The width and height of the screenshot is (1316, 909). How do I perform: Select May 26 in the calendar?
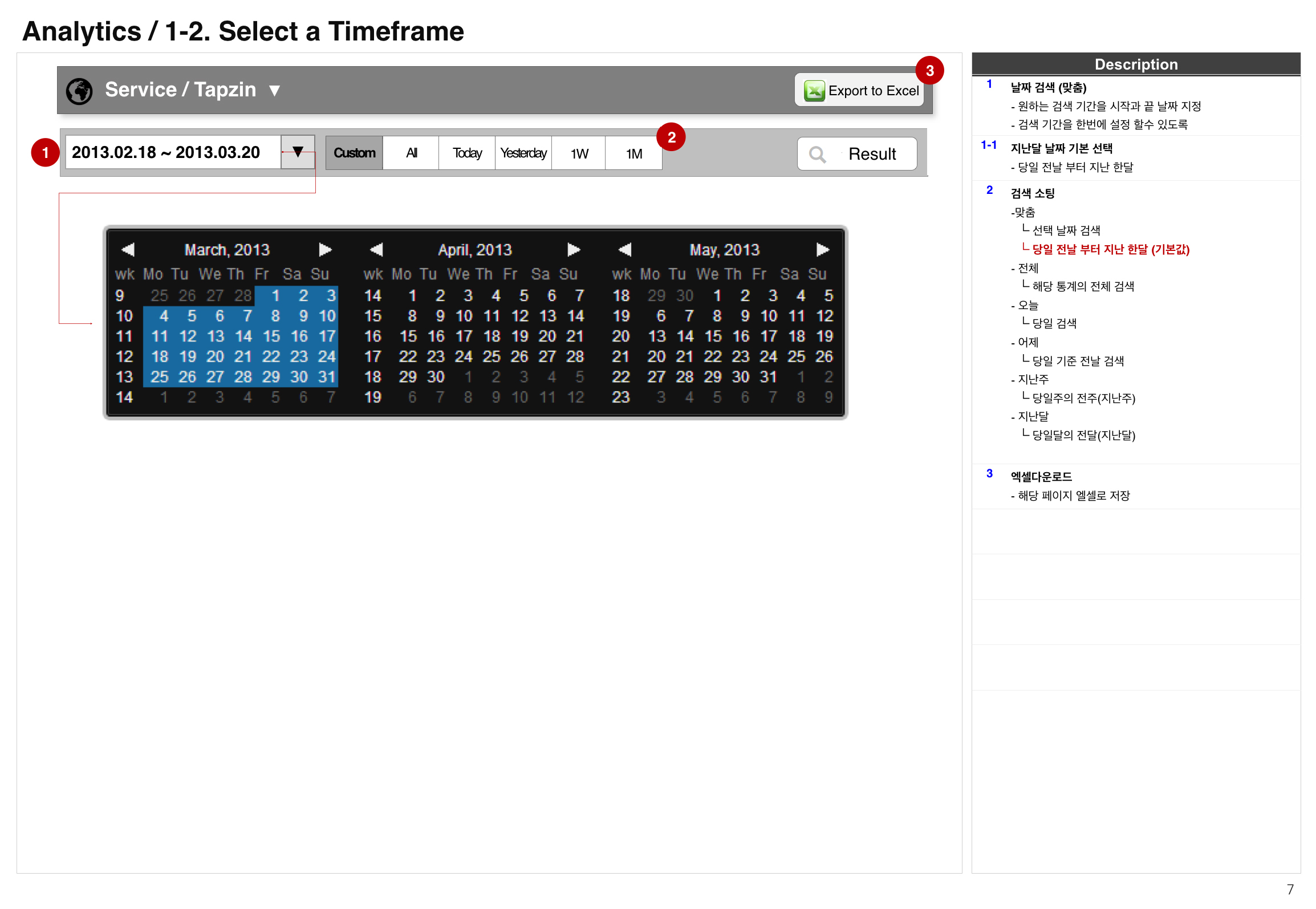click(824, 356)
